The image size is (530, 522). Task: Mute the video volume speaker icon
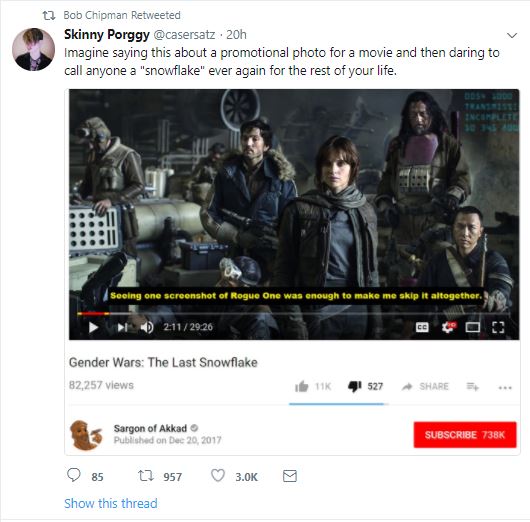point(147,327)
